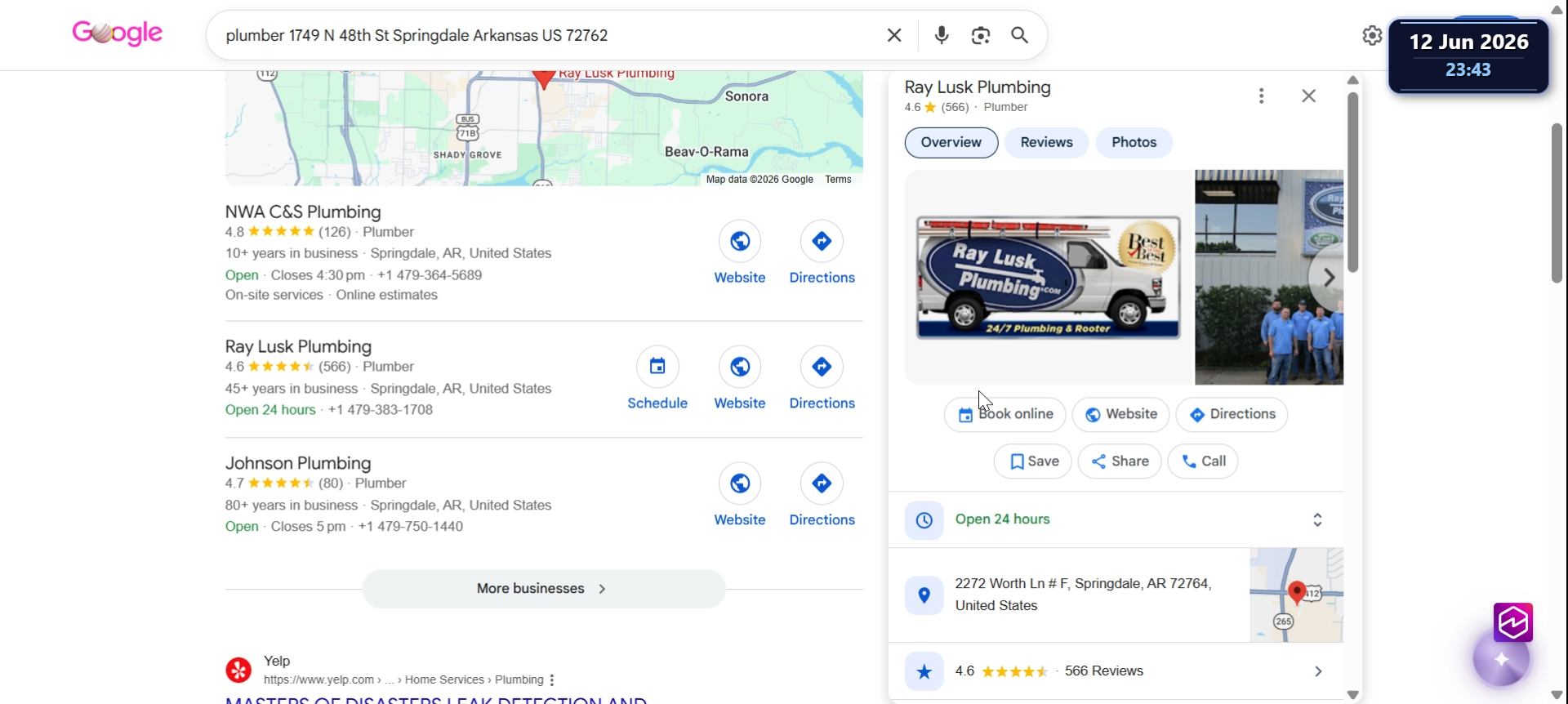Image resolution: width=1568 pixels, height=704 pixels.
Task: Click the star icon beside 566 Reviews
Action: click(x=924, y=671)
